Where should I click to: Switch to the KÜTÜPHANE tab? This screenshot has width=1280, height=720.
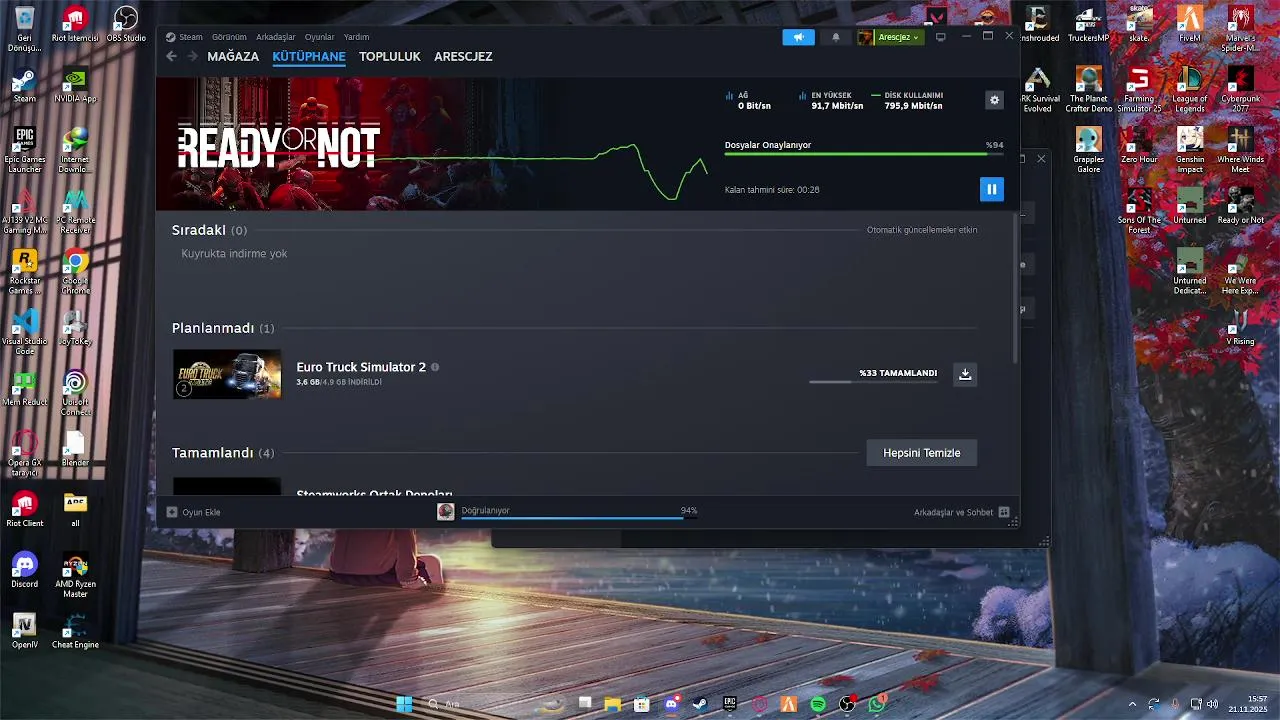pyautogui.click(x=309, y=57)
